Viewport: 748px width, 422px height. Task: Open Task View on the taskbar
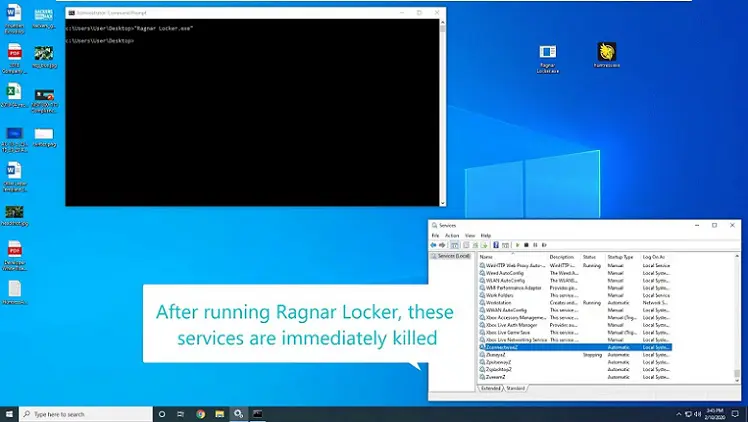tap(180, 414)
